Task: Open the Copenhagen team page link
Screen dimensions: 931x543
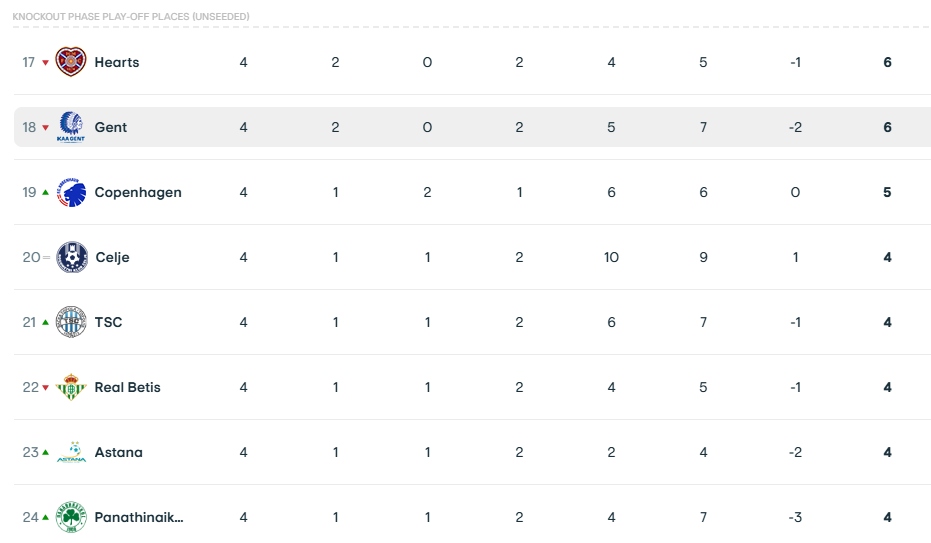Action: [x=138, y=192]
